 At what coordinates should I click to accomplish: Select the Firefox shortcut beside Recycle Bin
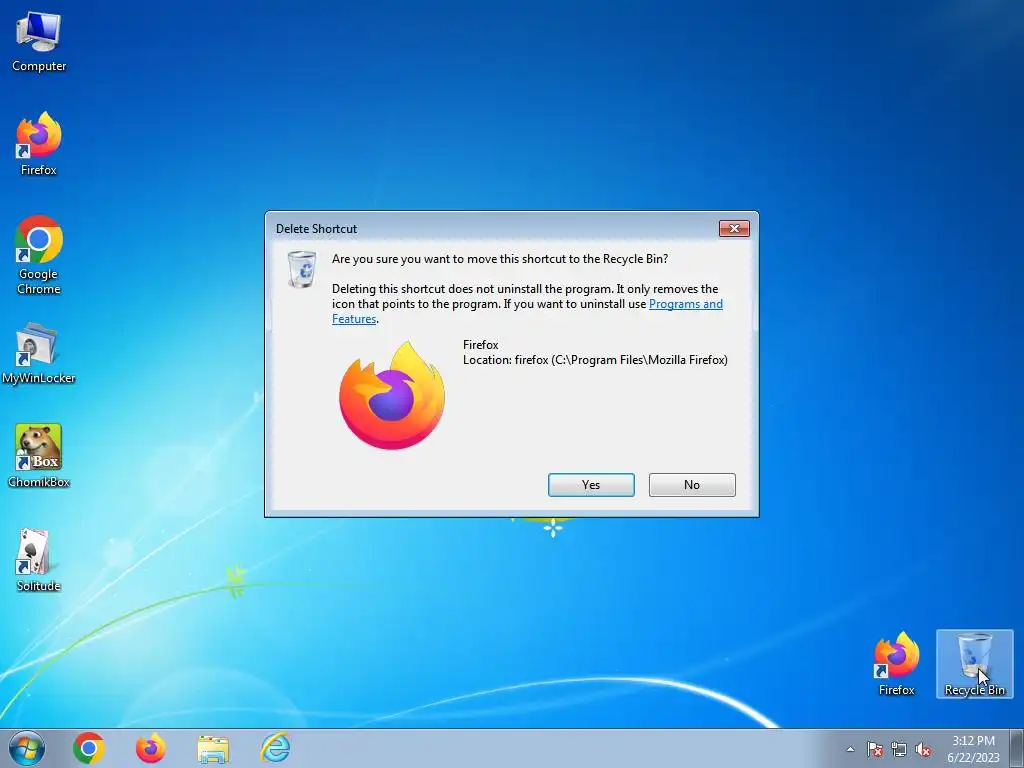point(897,664)
